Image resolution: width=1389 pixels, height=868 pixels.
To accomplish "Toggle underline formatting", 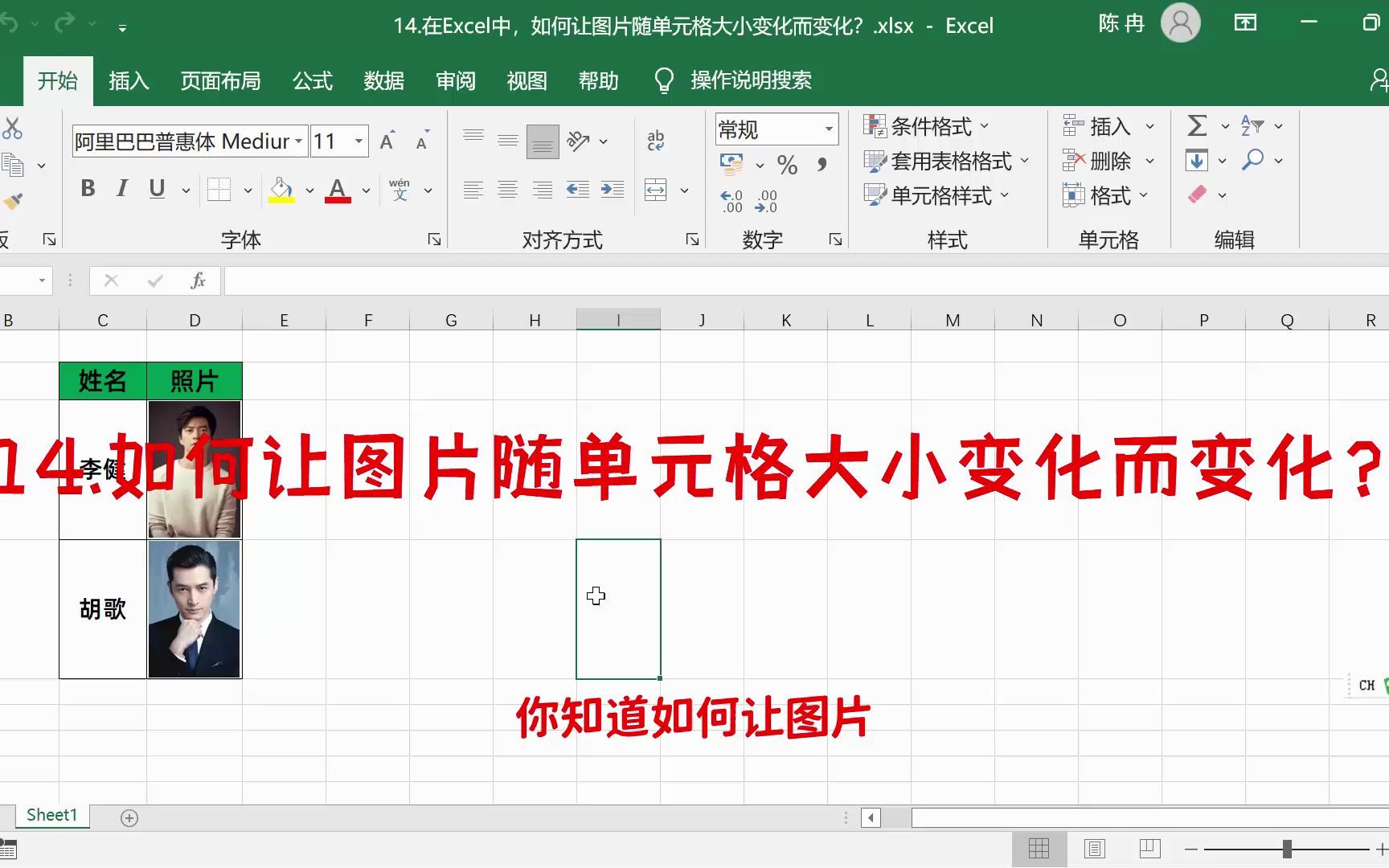I will (156, 189).
